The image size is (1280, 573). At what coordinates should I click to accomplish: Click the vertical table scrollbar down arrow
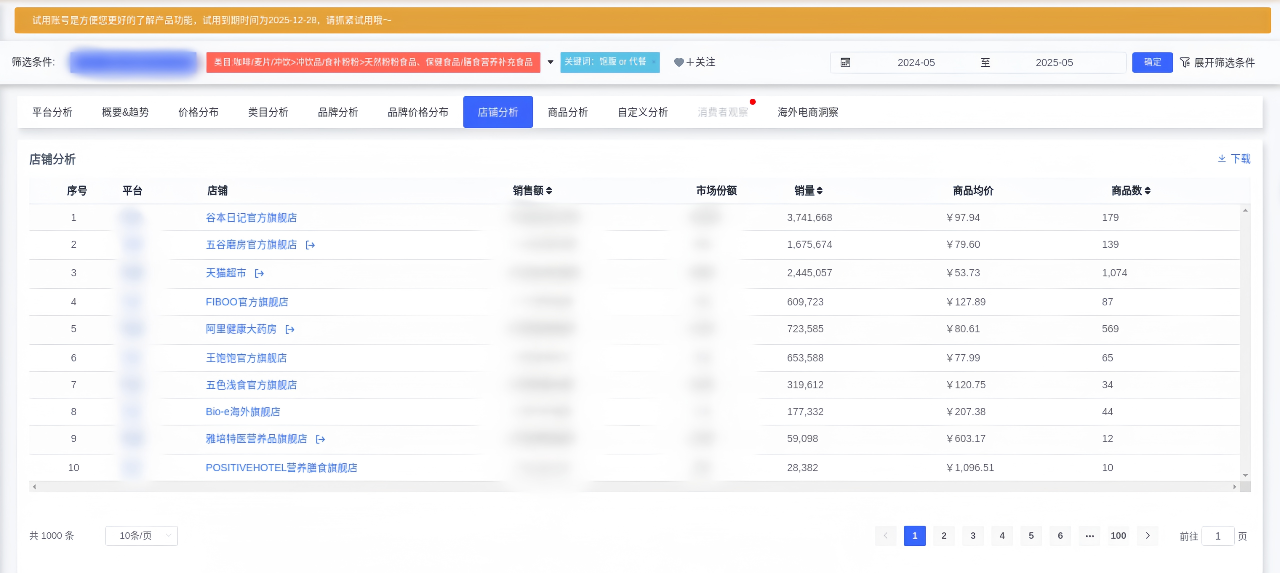pos(1245,475)
